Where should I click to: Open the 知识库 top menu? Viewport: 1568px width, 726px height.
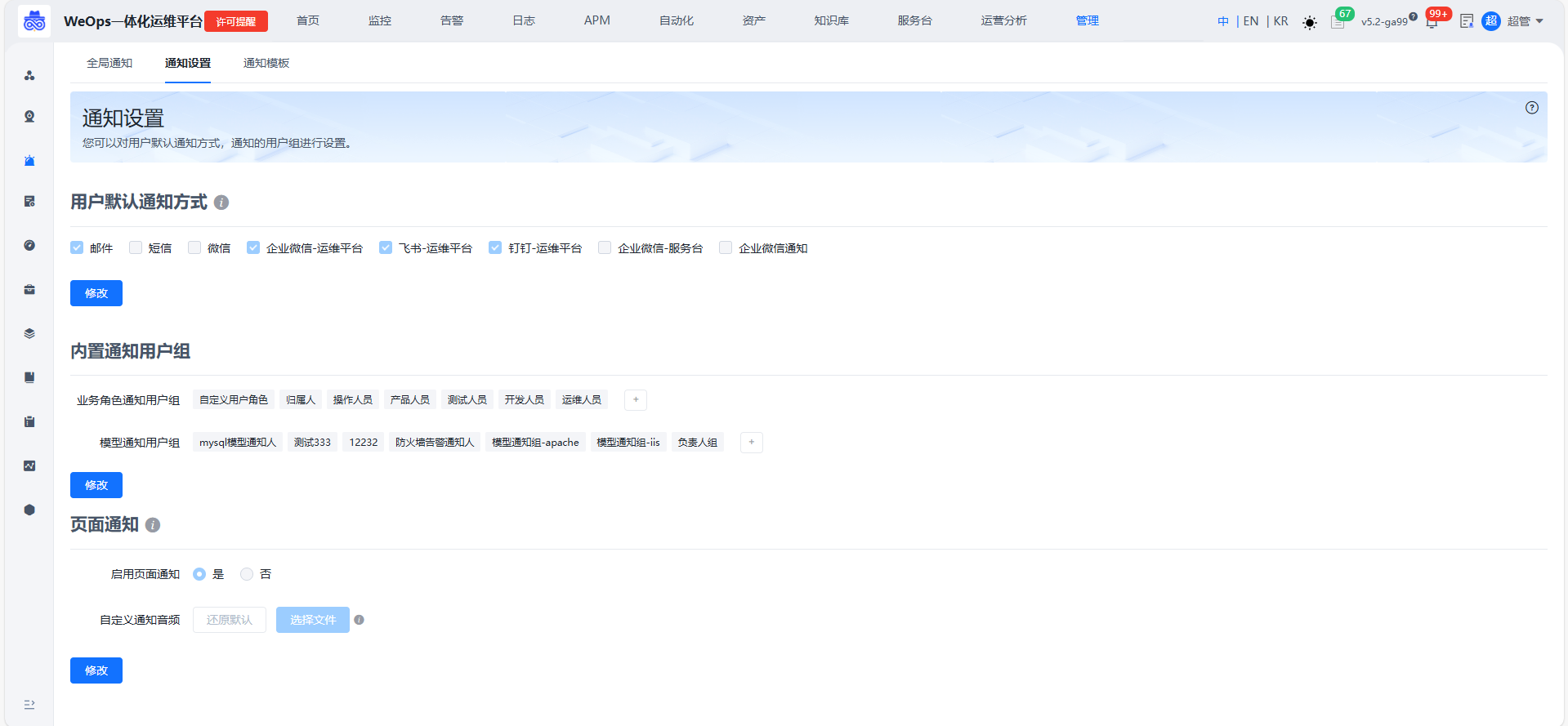pyautogui.click(x=831, y=20)
